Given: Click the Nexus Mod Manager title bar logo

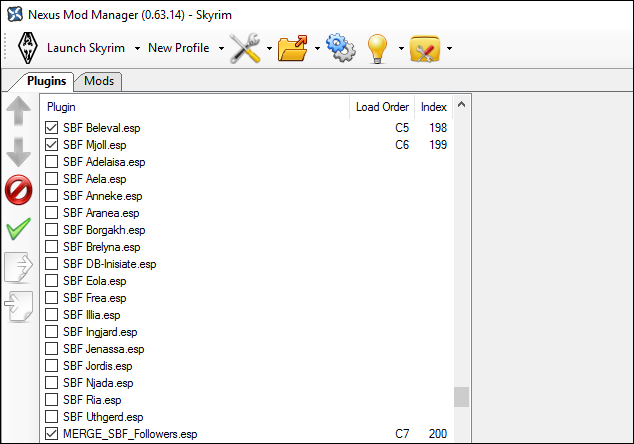Looking at the screenshot, I should point(15,15).
